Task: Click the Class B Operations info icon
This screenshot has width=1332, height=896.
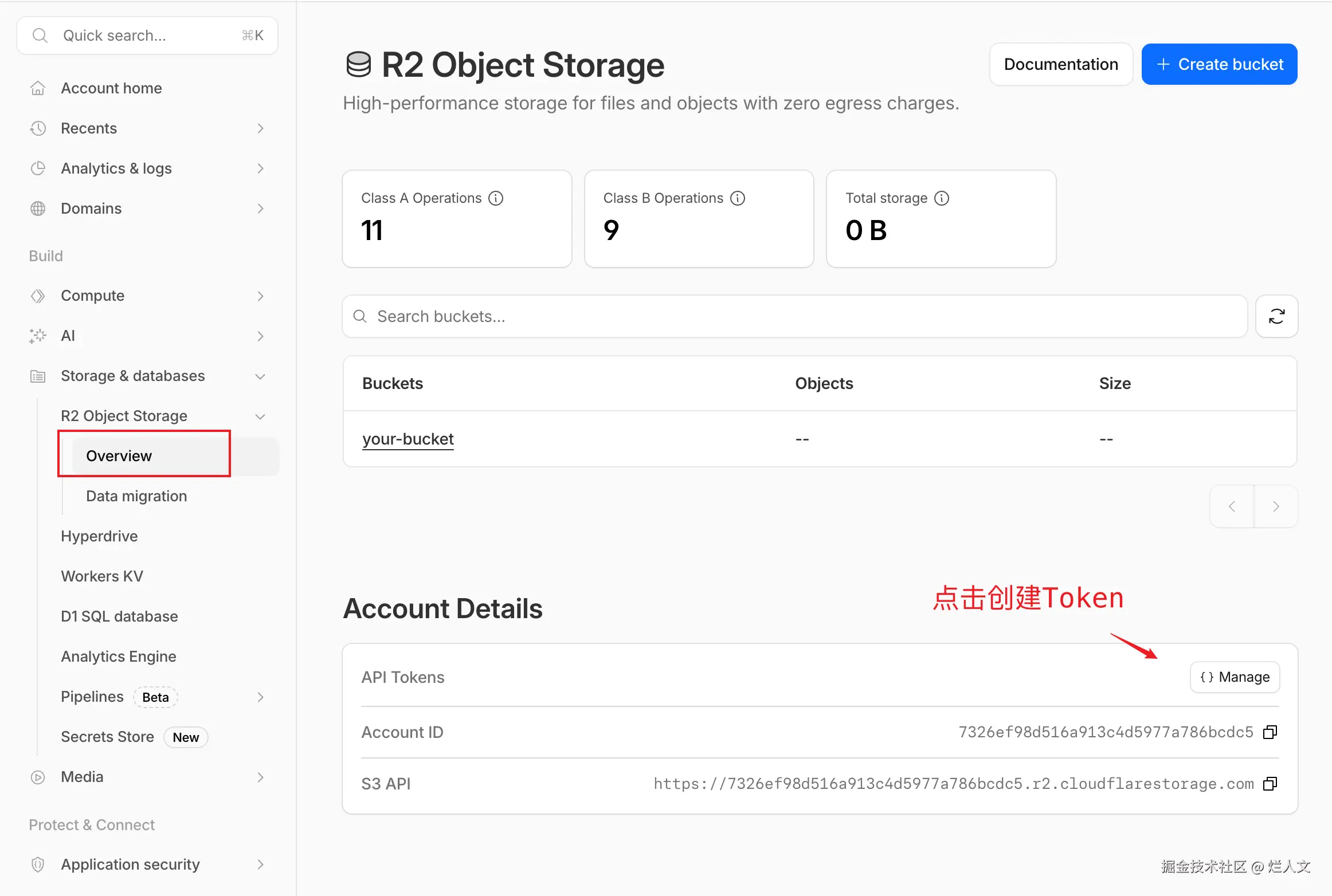Action: click(x=738, y=198)
